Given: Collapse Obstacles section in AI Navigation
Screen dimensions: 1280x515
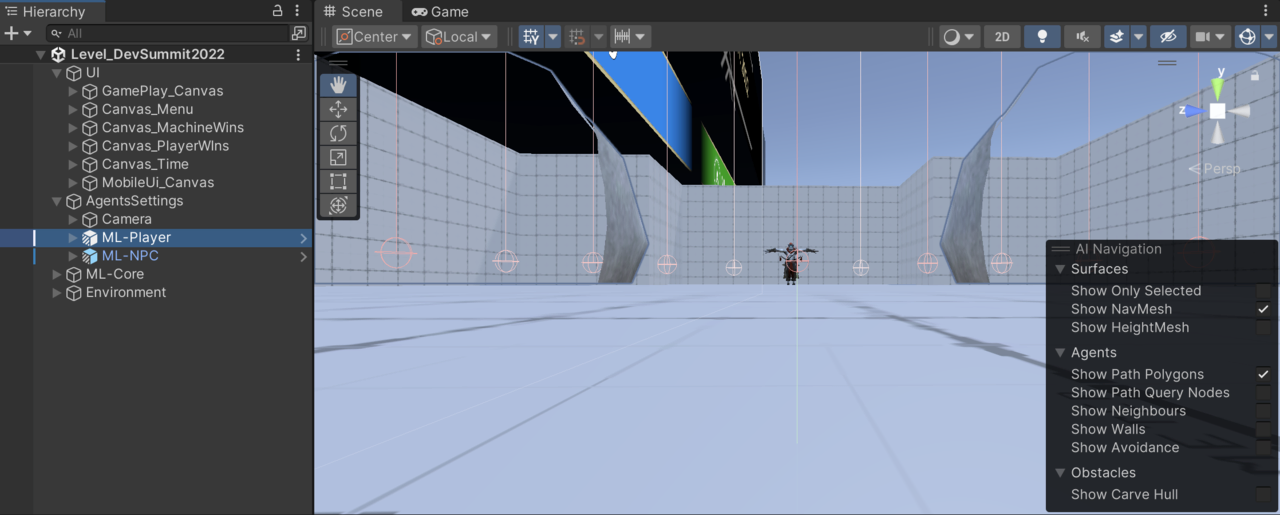Looking at the screenshot, I should coord(1060,473).
